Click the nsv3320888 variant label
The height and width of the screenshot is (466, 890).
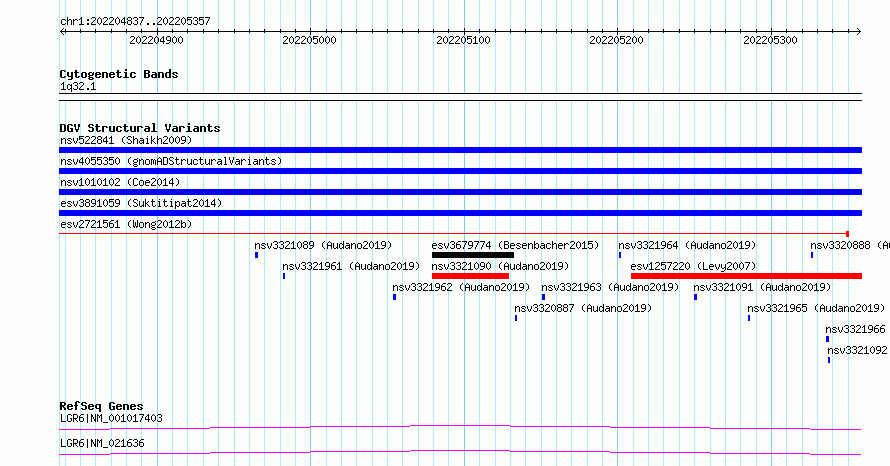tap(850, 245)
